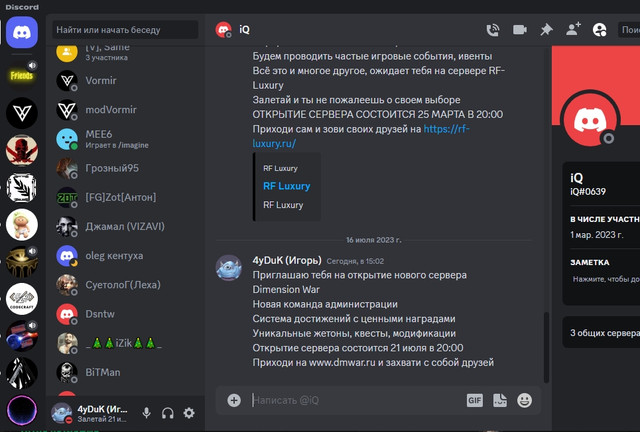Open the Vormir conversation
640x432 pixels.
click(127, 80)
